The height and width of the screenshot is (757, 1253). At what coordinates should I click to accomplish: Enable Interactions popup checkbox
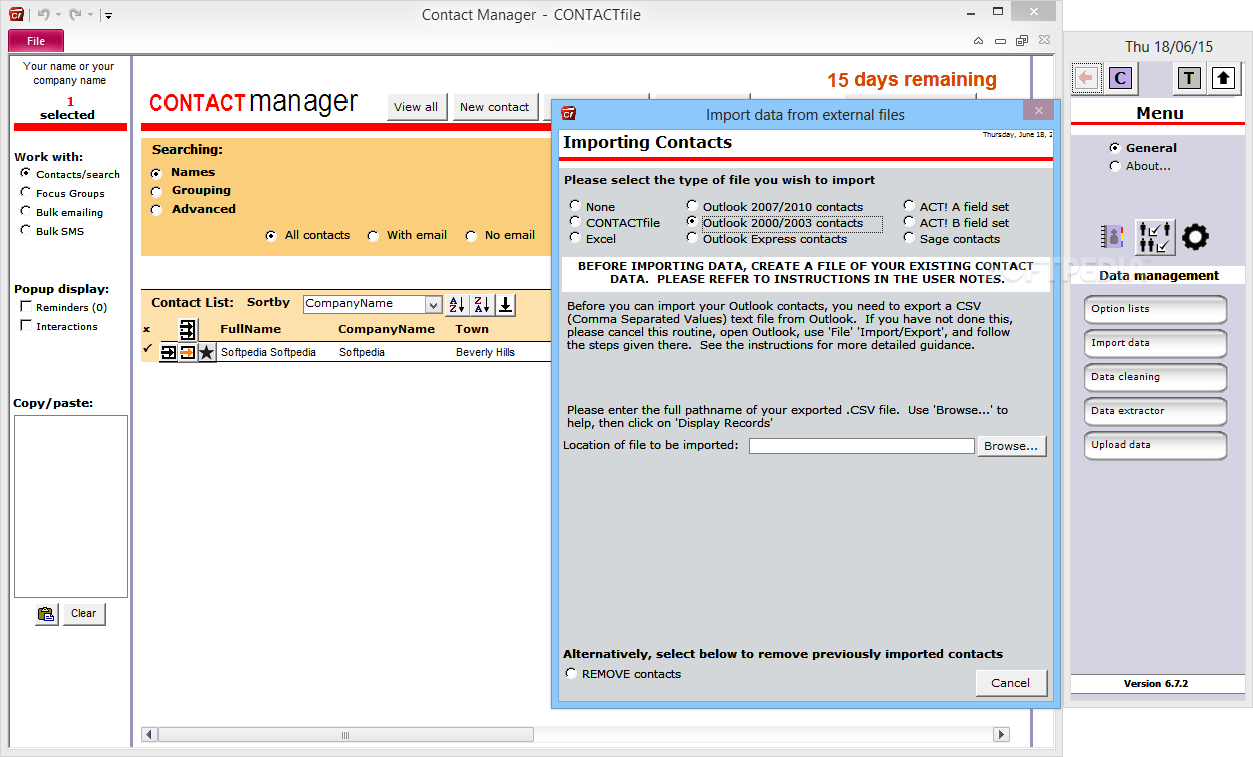[26, 326]
